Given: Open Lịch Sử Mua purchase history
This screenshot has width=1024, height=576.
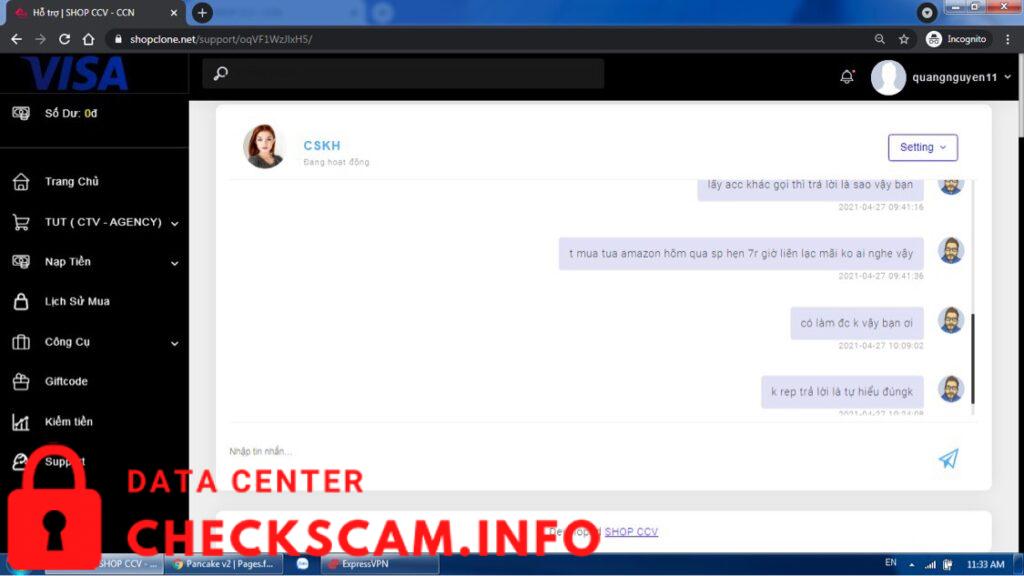Looking at the screenshot, I should point(77,302).
